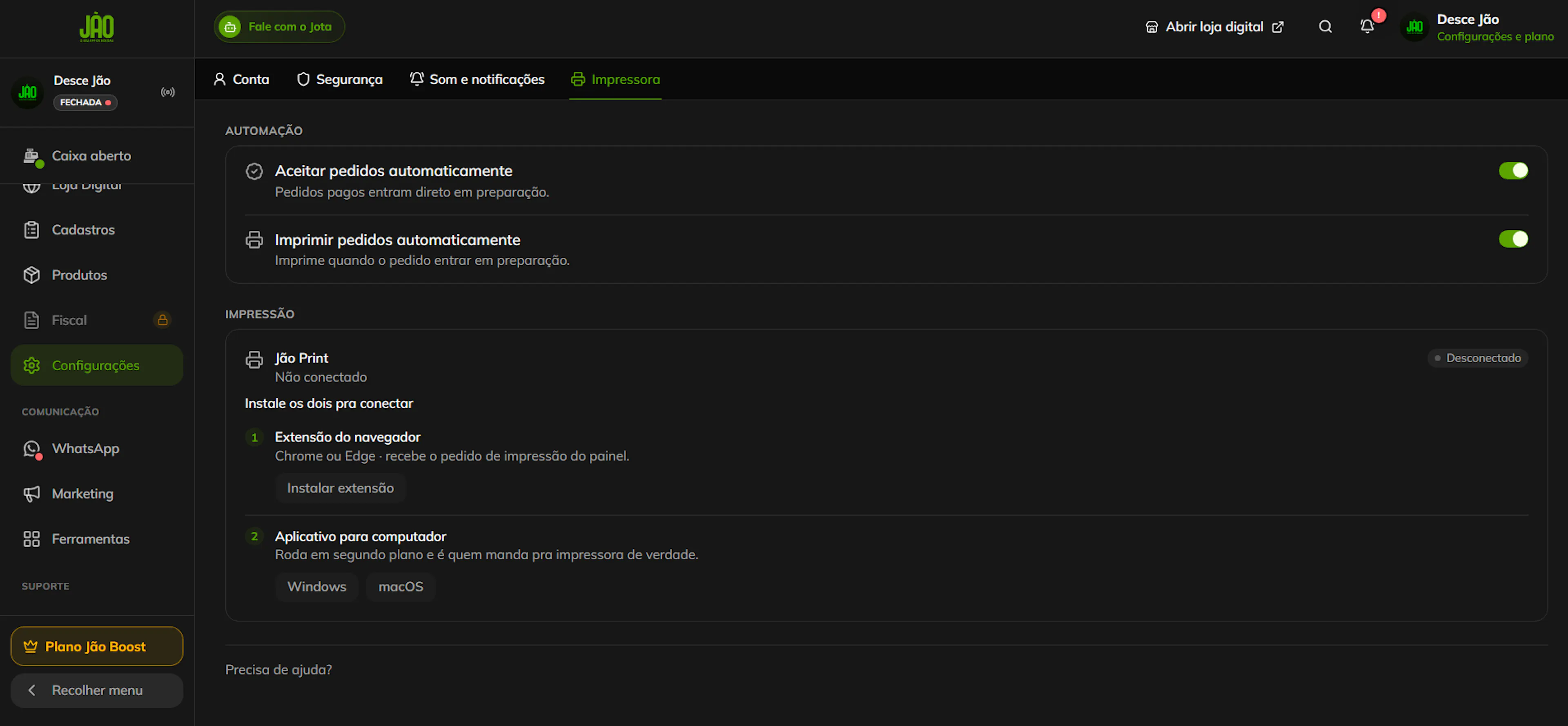
Task: Click the Marketing megaphone icon
Action: click(32, 494)
